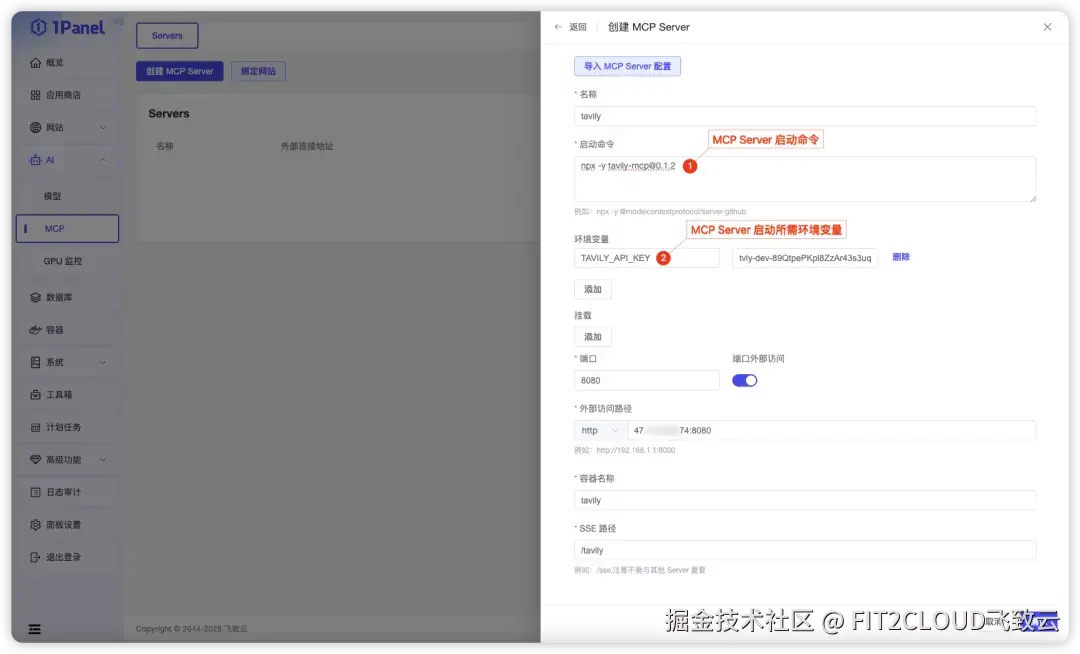This screenshot has height=654, width=1080.
Task: Focus the 启动命令 textarea
Action: coord(804,179)
